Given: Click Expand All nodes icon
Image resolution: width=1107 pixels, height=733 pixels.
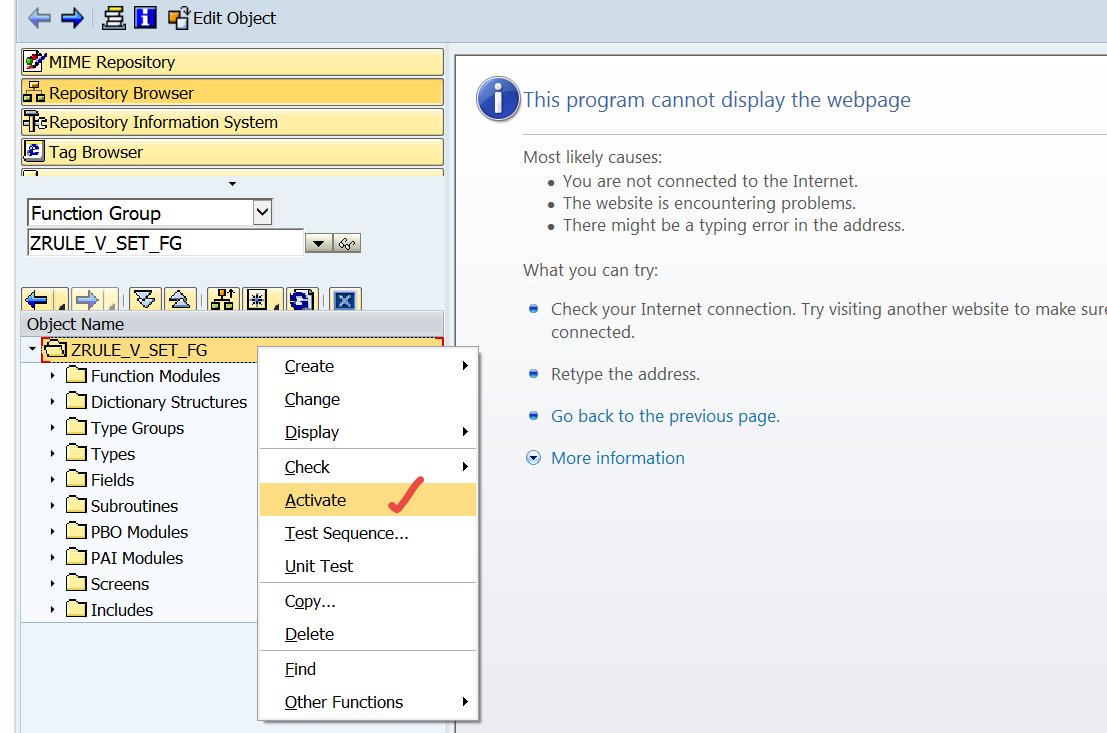Looking at the screenshot, I should point(145,299).
